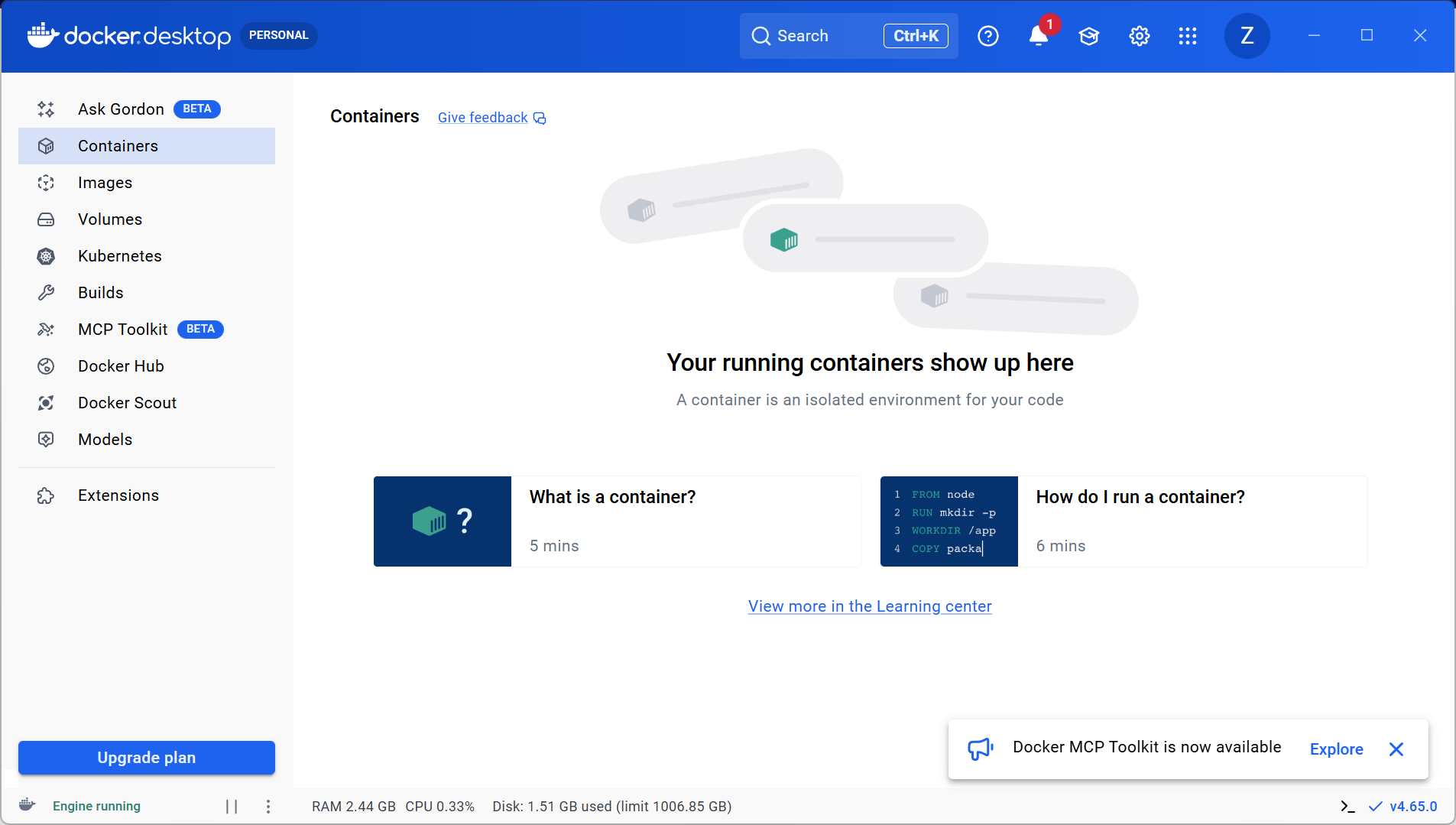
Task: Click the Docker Desktop whale logo
Action: (x=128, y=35)
